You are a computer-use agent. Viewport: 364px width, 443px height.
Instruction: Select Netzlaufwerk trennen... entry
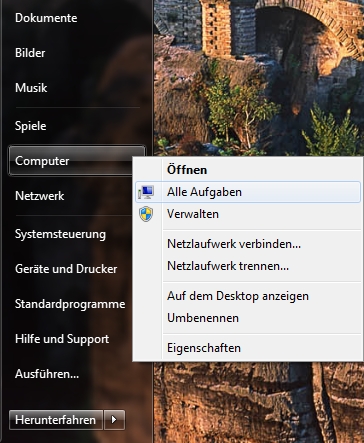[247, 266]
